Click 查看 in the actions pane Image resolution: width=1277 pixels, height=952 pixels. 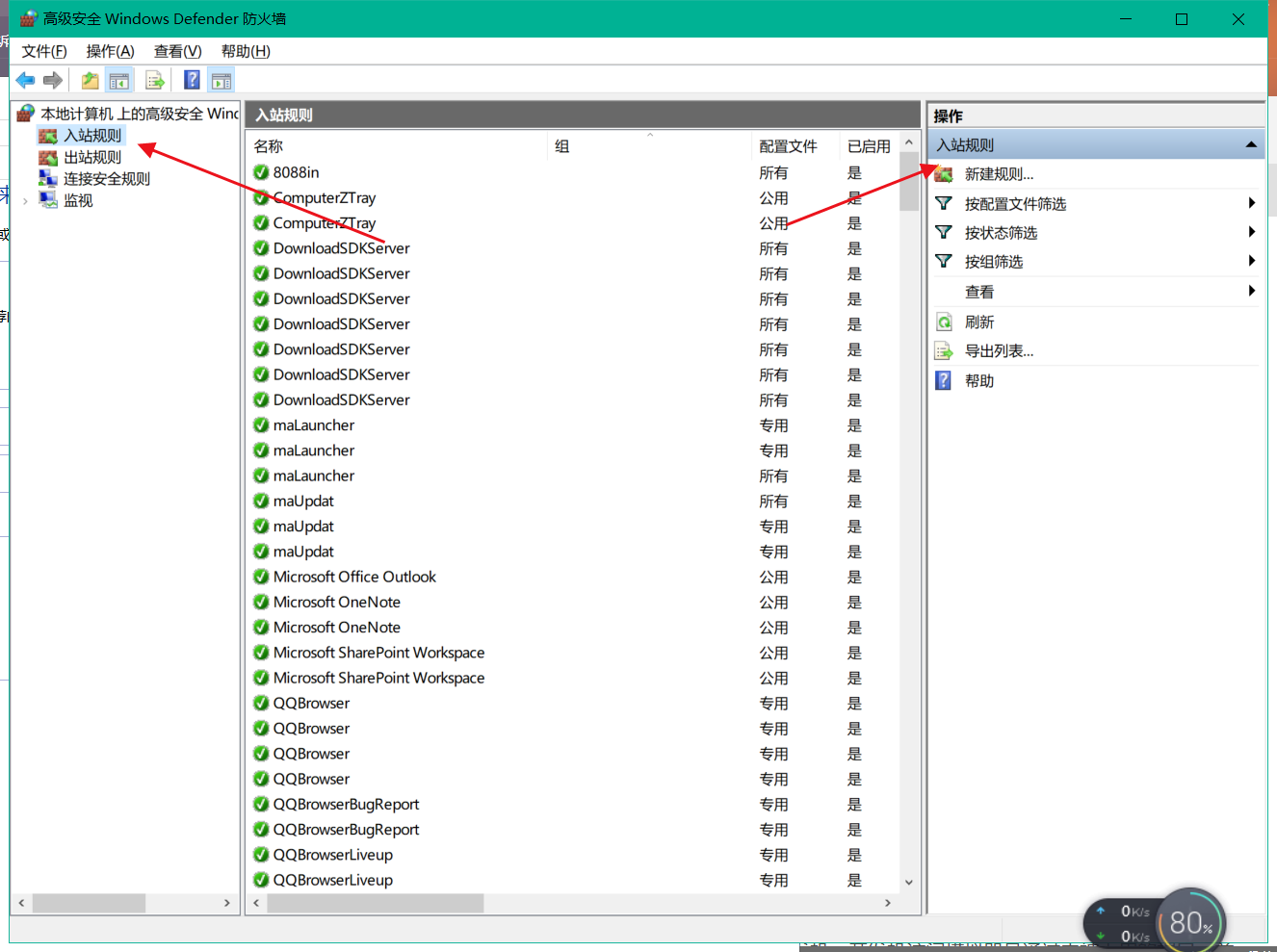pyautogui.click(x=979, y=292)
